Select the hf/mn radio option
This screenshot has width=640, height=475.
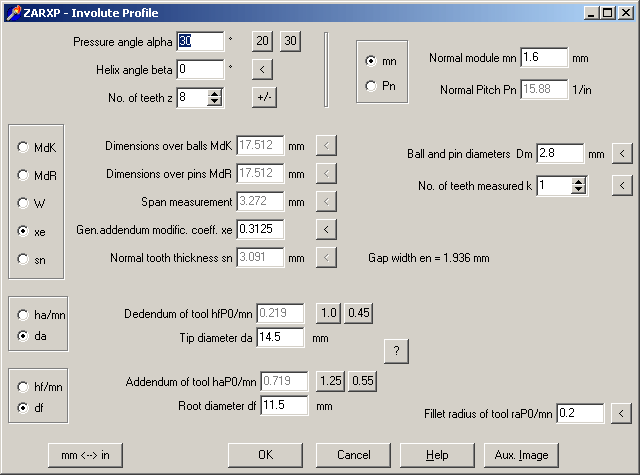coord(23,385)
